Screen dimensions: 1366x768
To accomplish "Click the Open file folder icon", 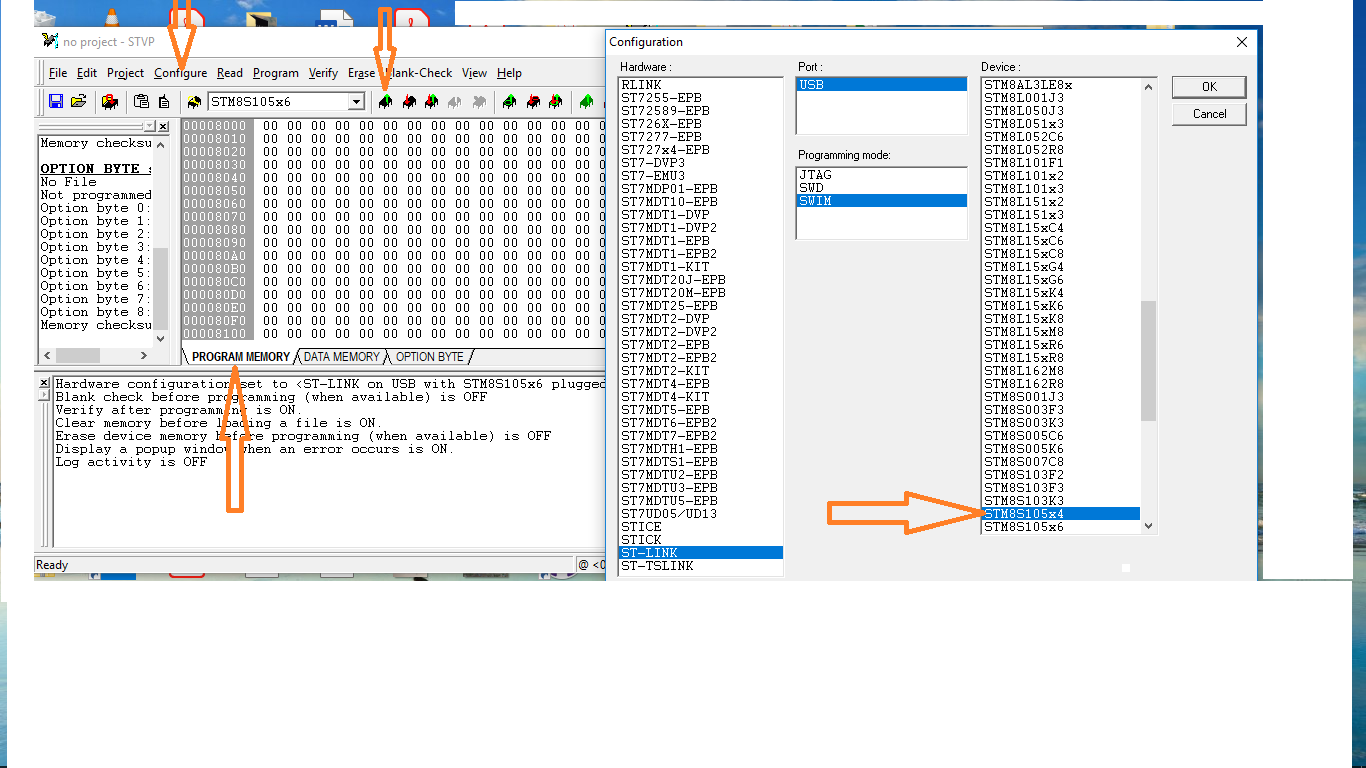I will (79, 101).
